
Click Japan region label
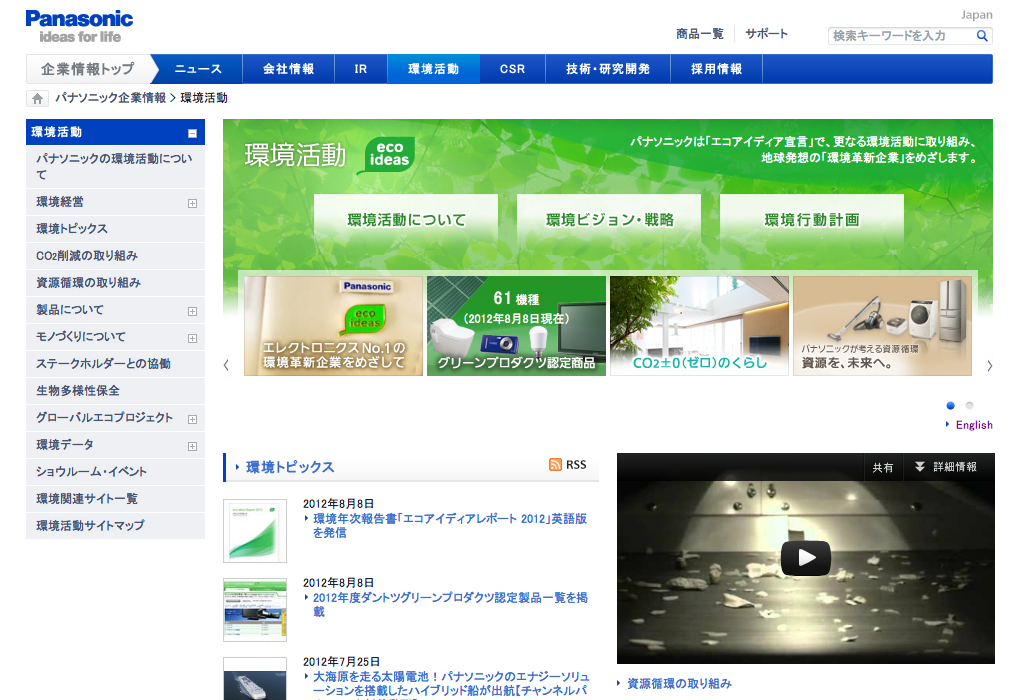click(976, 15)
